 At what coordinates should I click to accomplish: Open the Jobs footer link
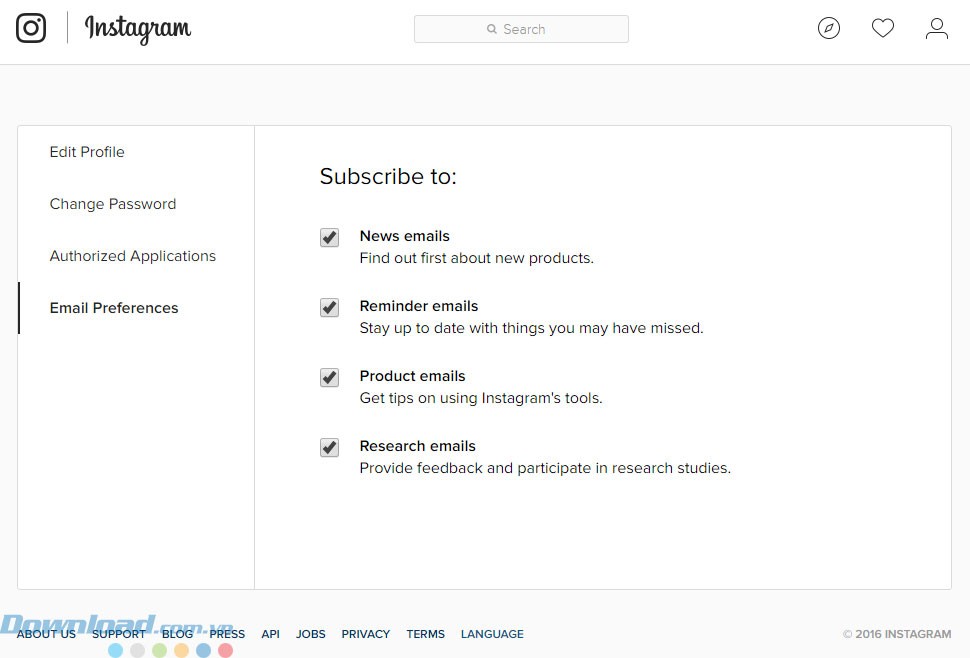(x=311, y=634)
